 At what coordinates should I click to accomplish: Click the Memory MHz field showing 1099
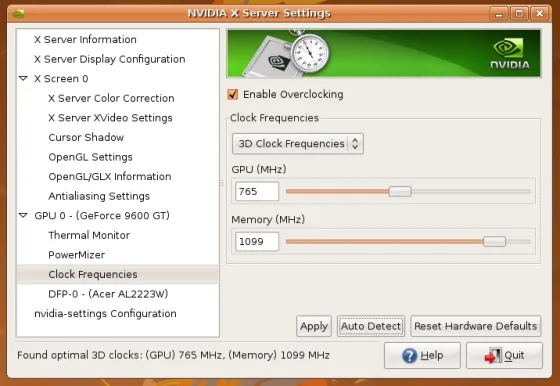(x=257, y=242)
